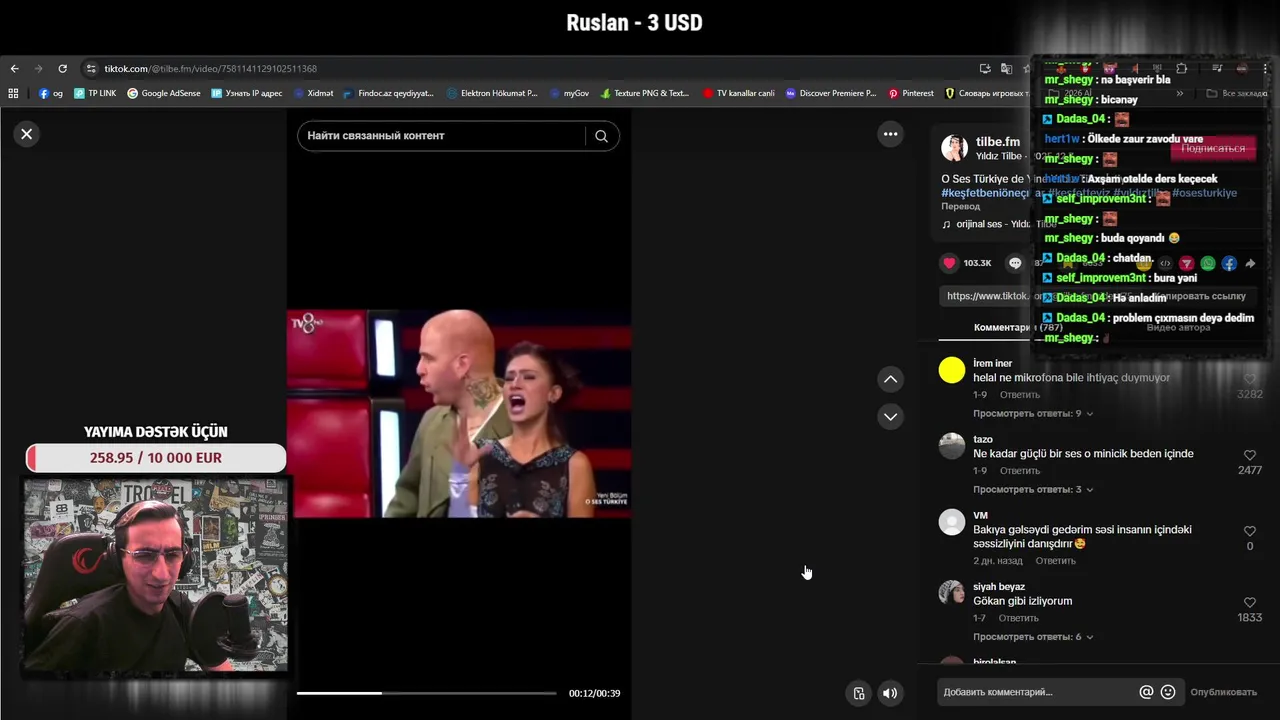Like İrem İner's comment
The width and height of the screenshot is (1280, 720).
1249,379
